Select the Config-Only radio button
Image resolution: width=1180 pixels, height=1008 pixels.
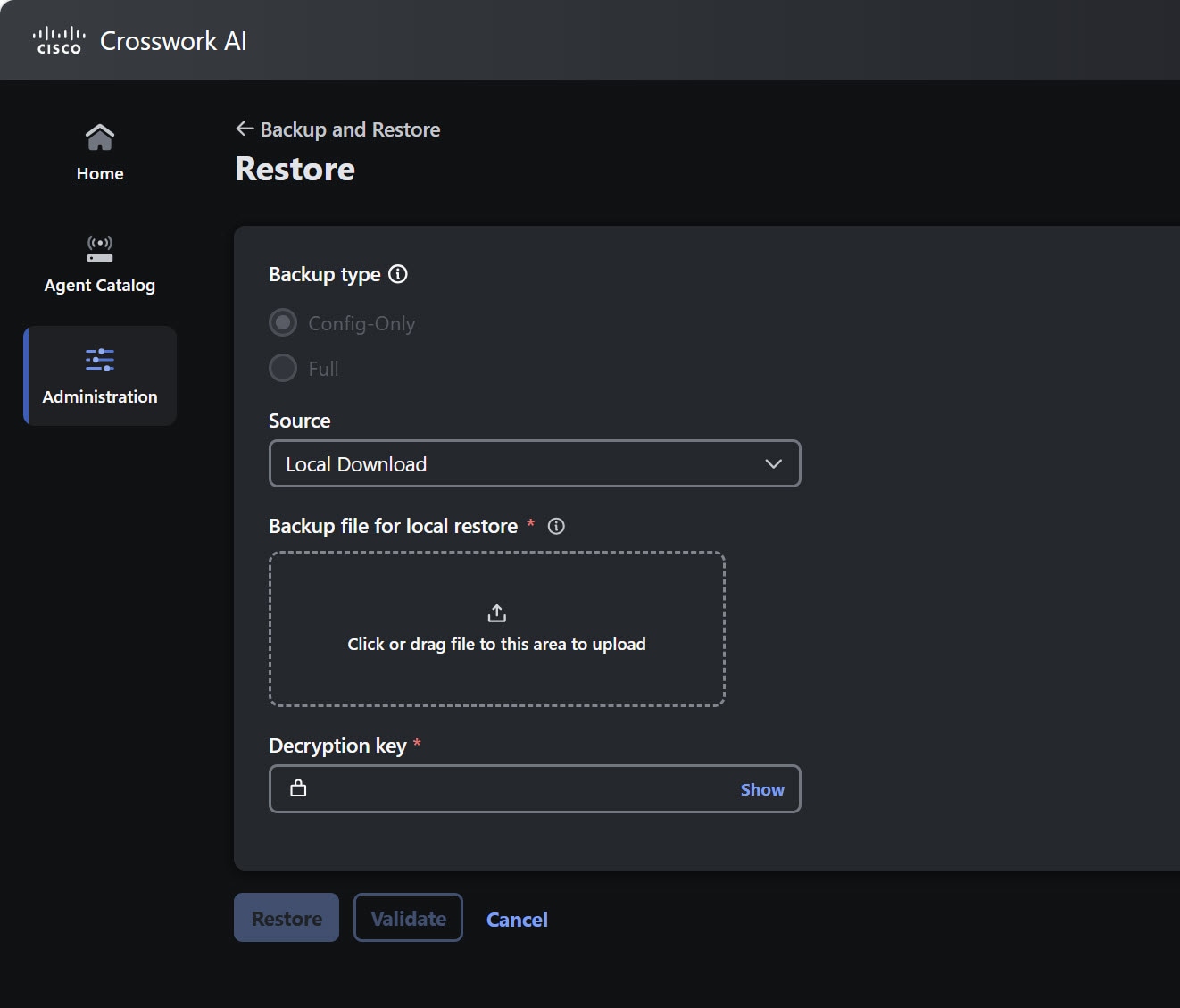[x=283, y=322]
